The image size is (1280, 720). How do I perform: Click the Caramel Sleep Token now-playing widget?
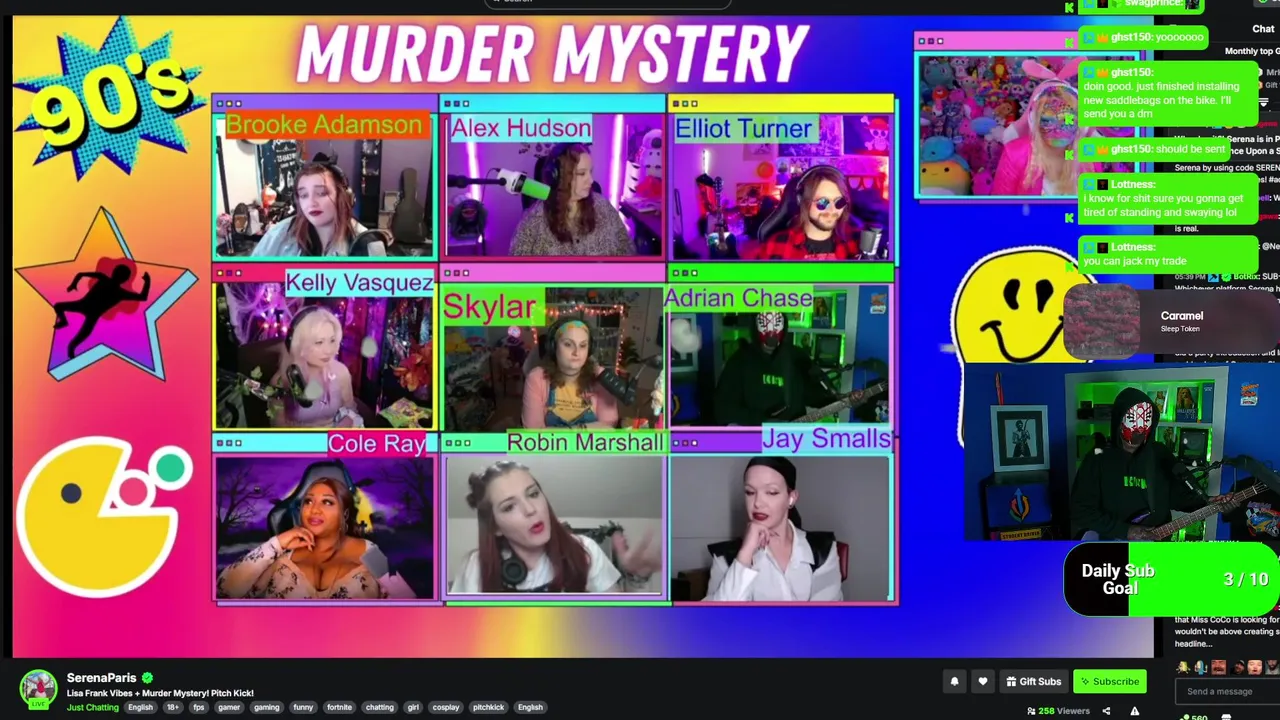coord(1170,321)
